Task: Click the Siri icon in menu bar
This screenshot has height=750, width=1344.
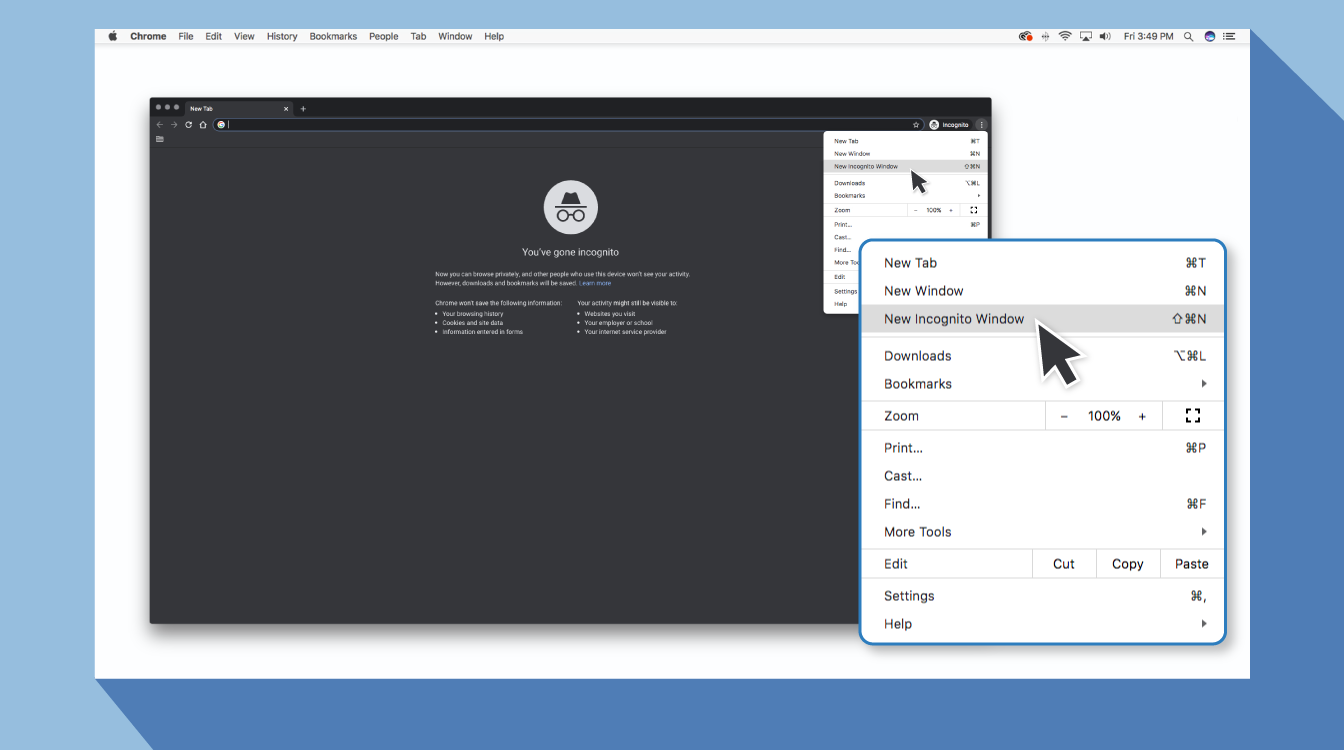Action: pyautogui.click(x=1209, y=36)
